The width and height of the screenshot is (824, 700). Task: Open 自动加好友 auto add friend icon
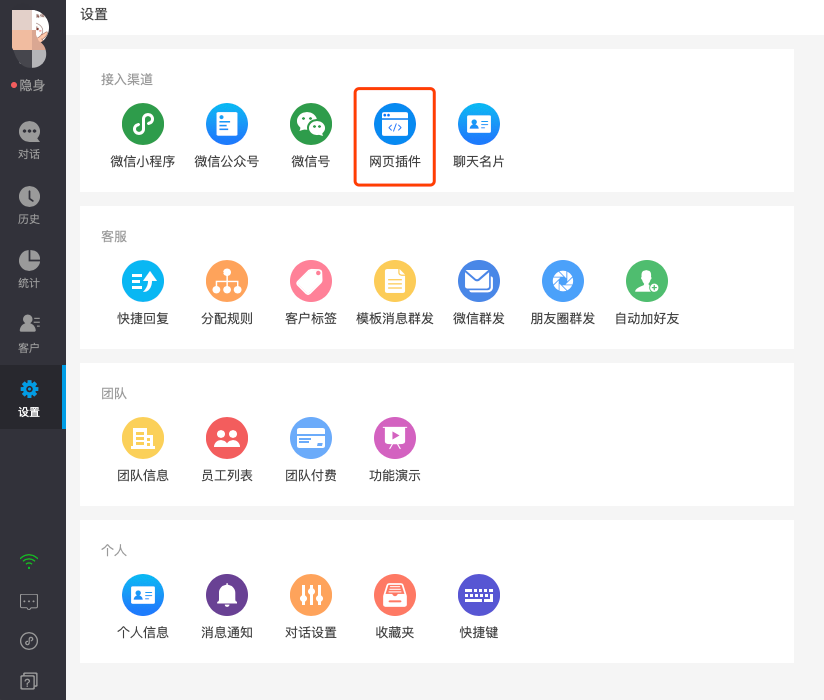647,281
